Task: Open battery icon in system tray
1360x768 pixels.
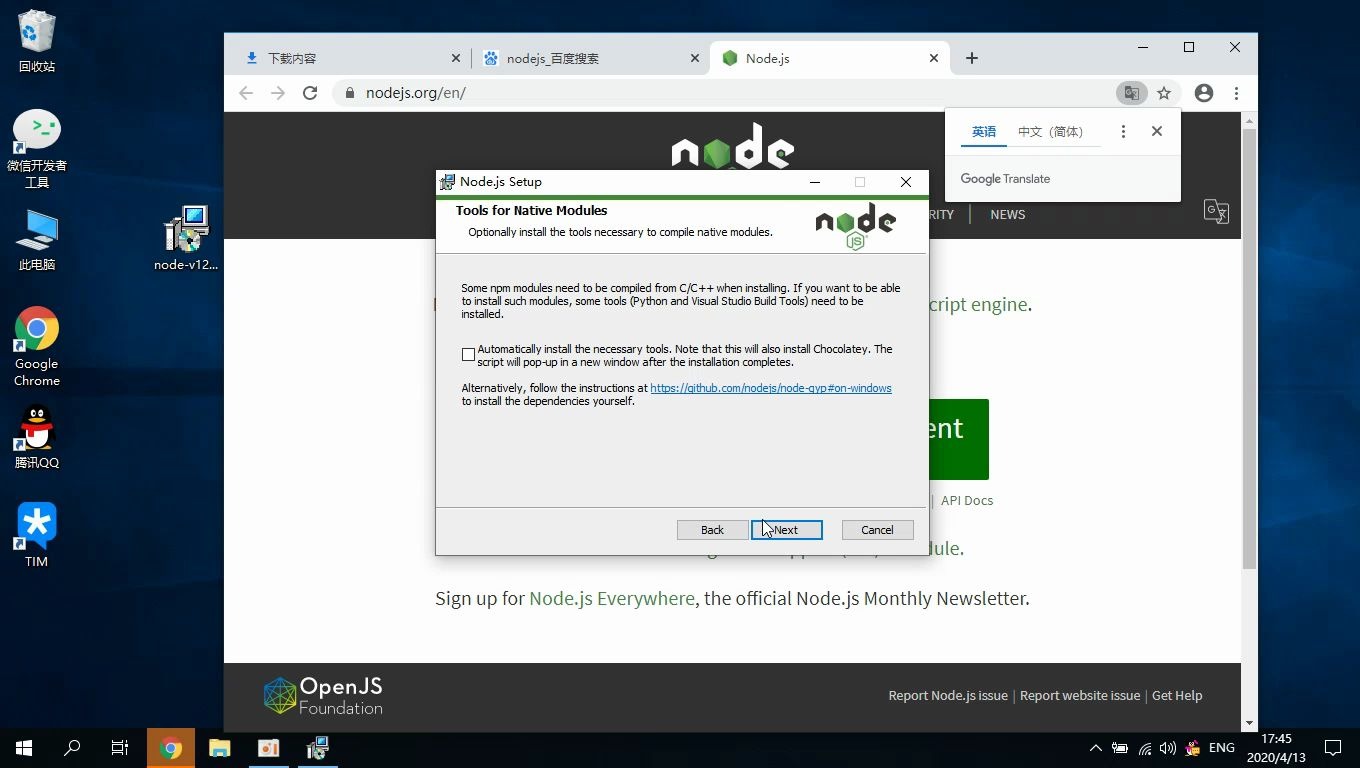Action: coord(1120,748)
